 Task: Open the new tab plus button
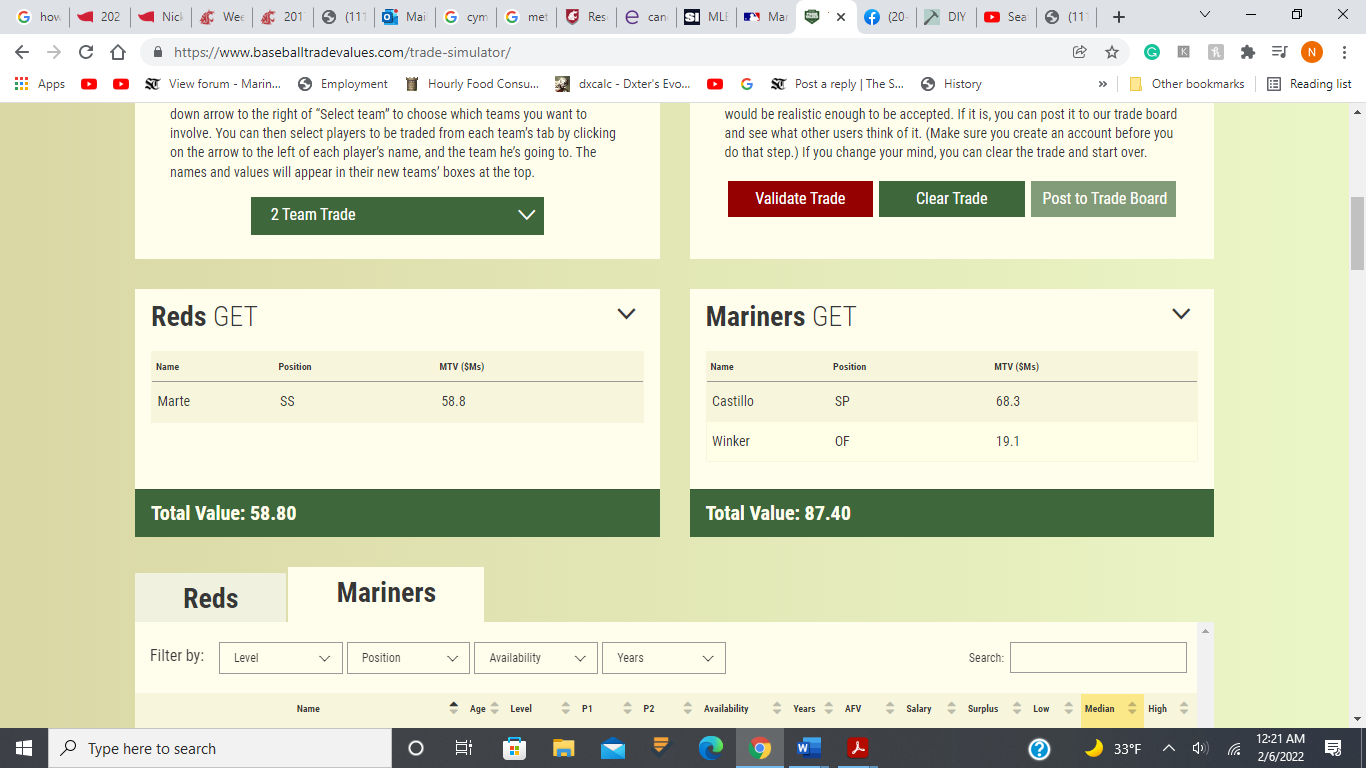(x=1119, y=17)
